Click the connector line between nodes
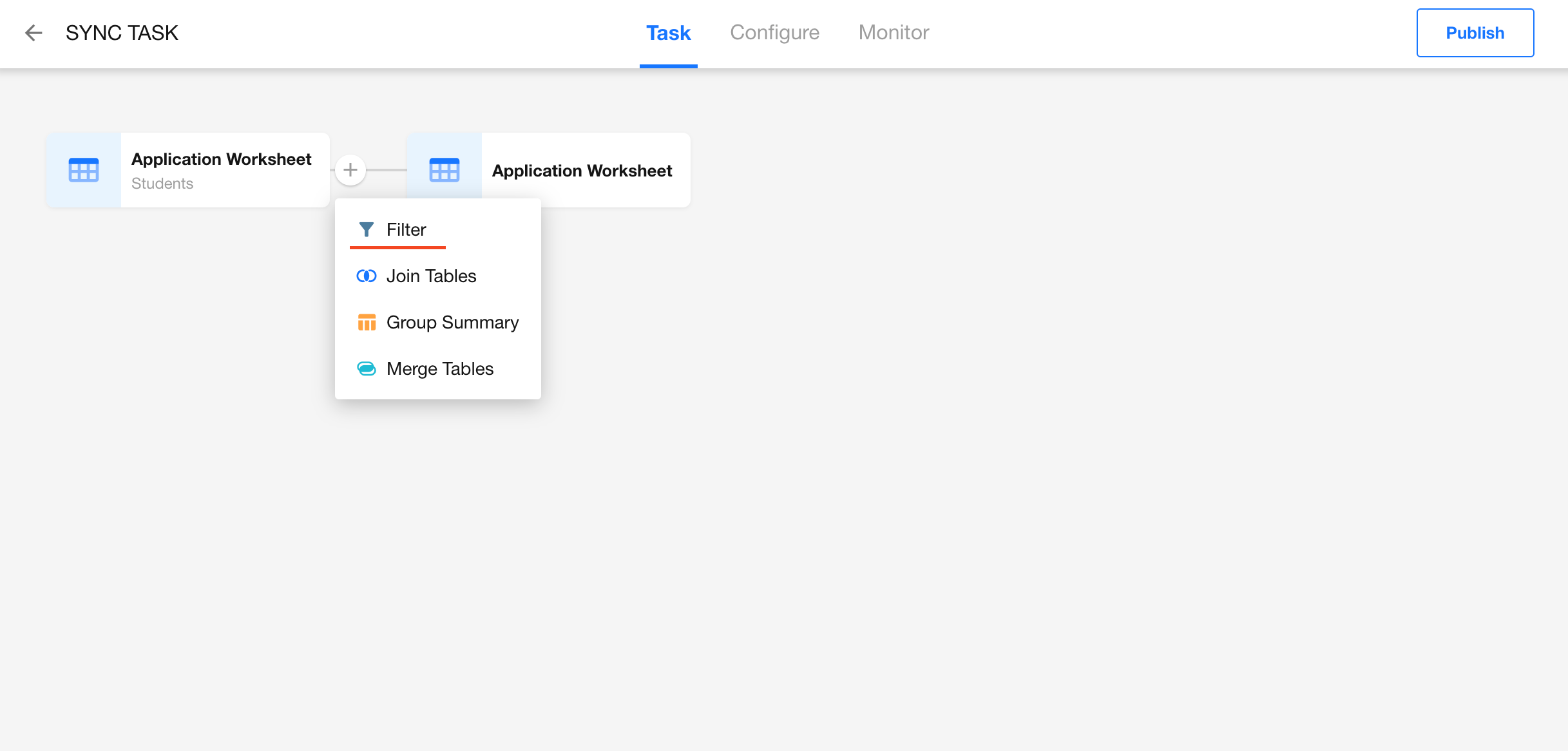 (387, 170)
